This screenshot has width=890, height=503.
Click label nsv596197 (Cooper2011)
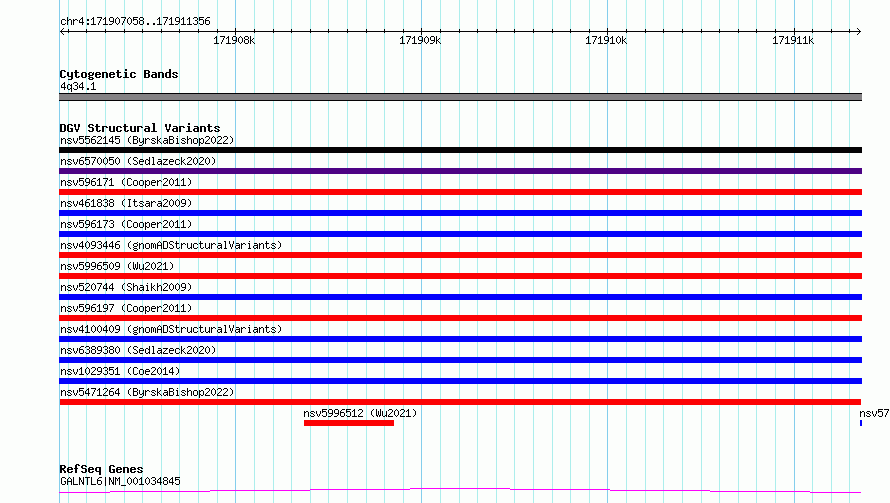pyautogui.click(x=126, y=308)
